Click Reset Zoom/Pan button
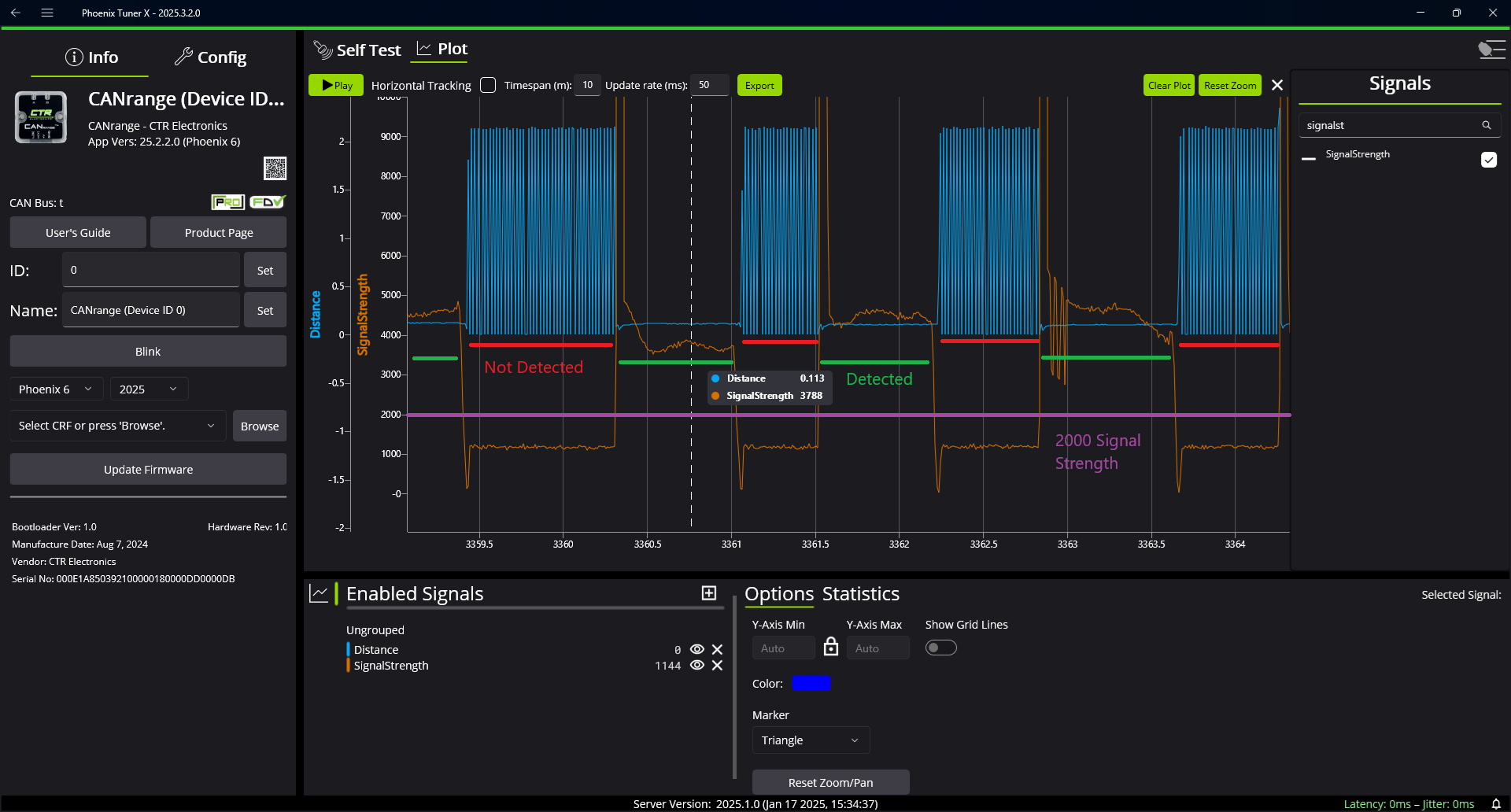 click(x=831, y=782)
